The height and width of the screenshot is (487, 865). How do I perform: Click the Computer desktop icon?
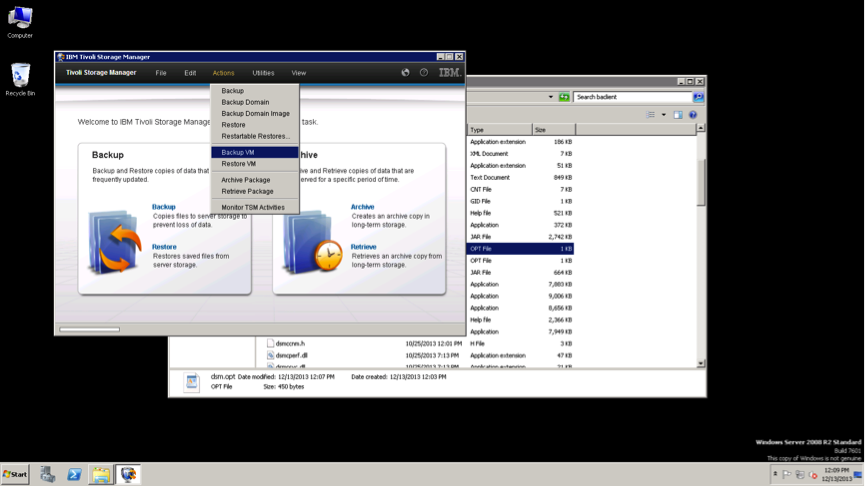[x=20, y=22]
